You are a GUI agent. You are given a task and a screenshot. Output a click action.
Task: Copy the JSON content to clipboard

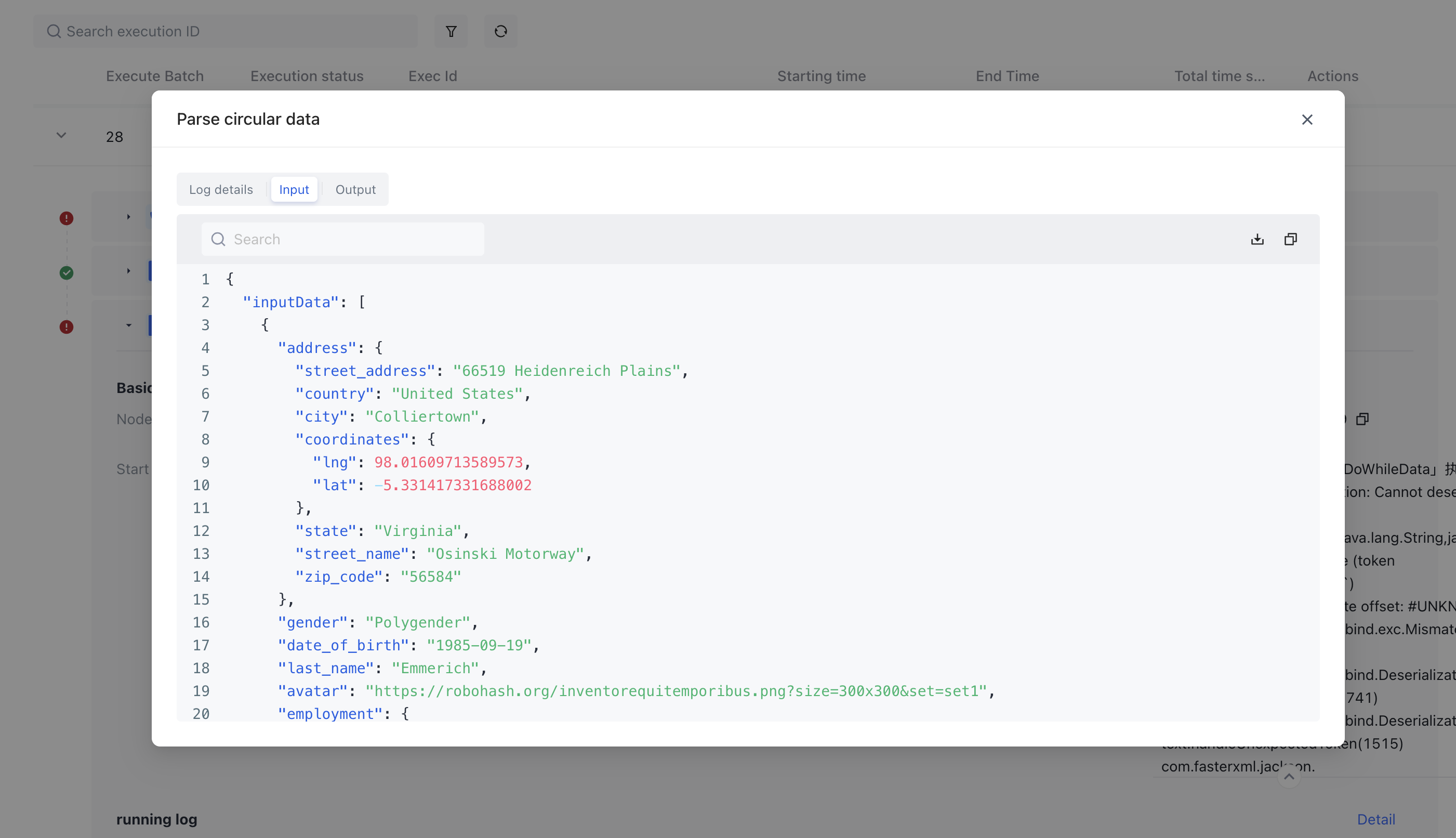click(x=1290, y=239)
